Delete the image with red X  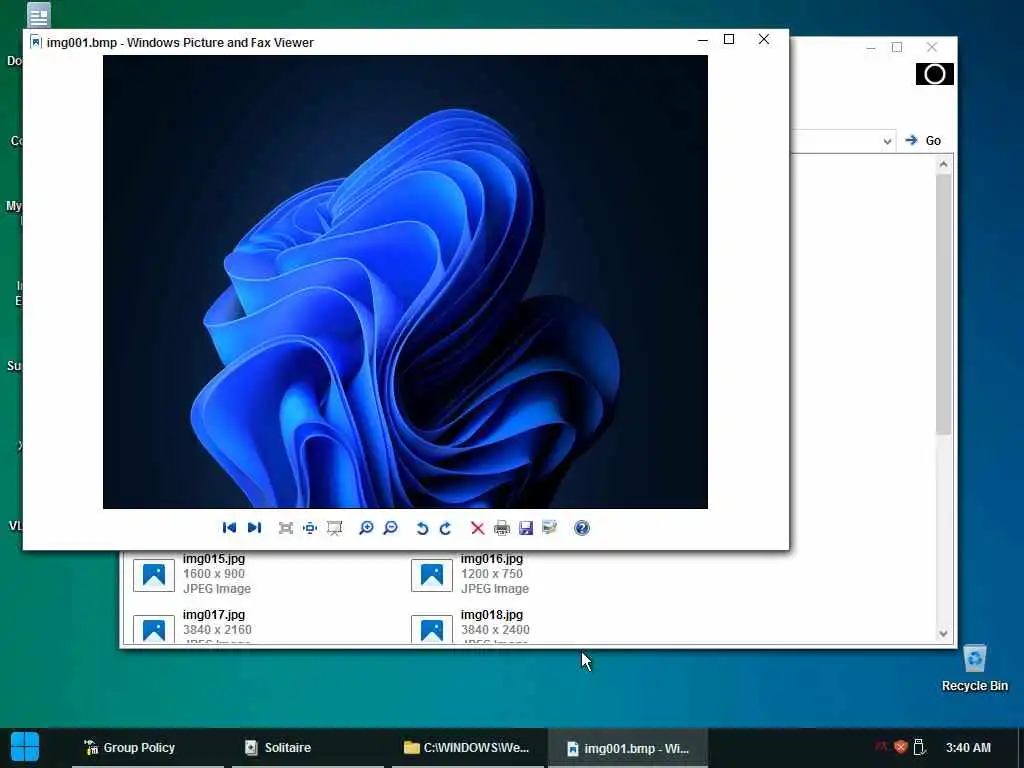pyautogui.click(x=477, y=528)
